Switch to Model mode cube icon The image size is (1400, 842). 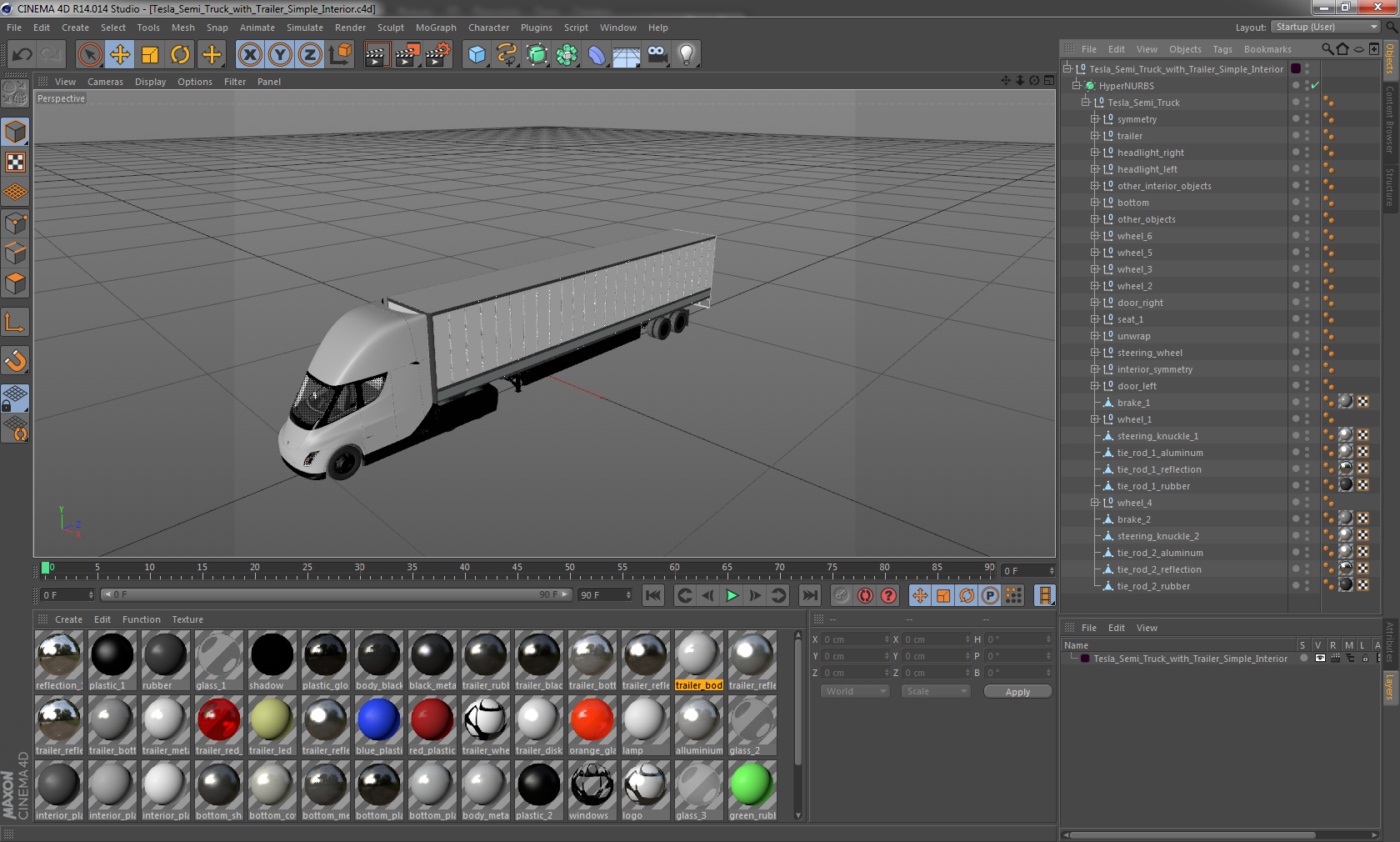click(x=16, y=132)
